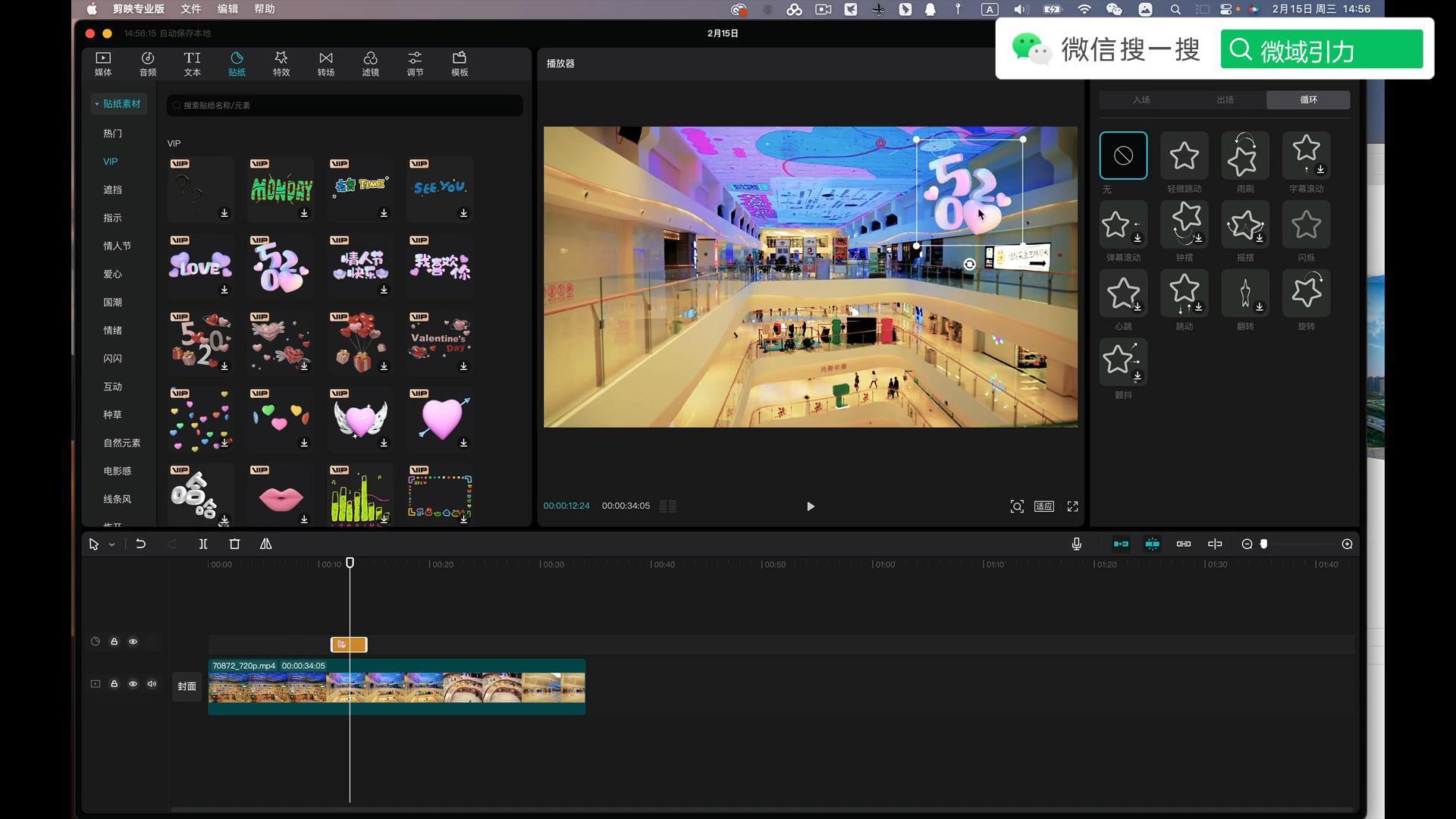Switch to the 入场 animation tab

coord(1141,100)
